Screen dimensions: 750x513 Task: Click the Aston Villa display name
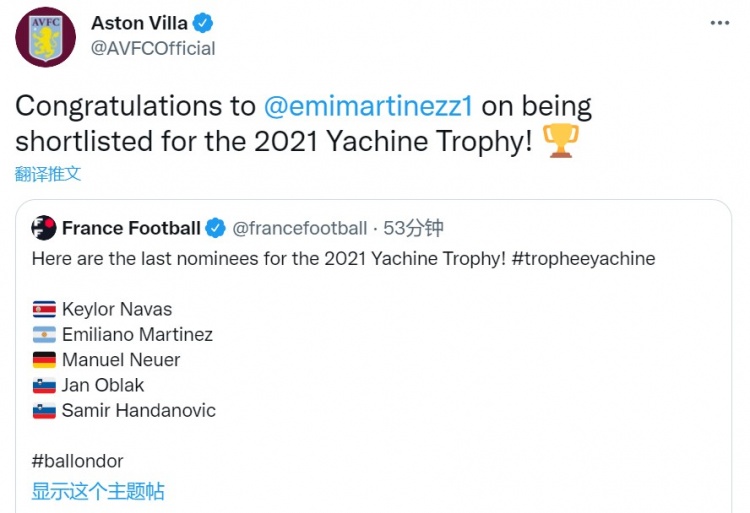tap(139, 23)
